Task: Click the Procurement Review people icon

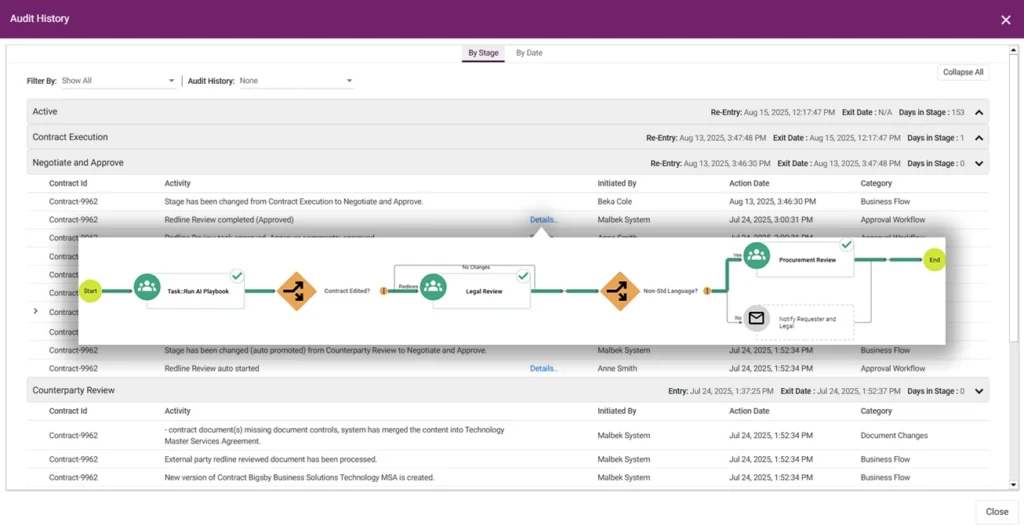Action: tap(756, 255)
